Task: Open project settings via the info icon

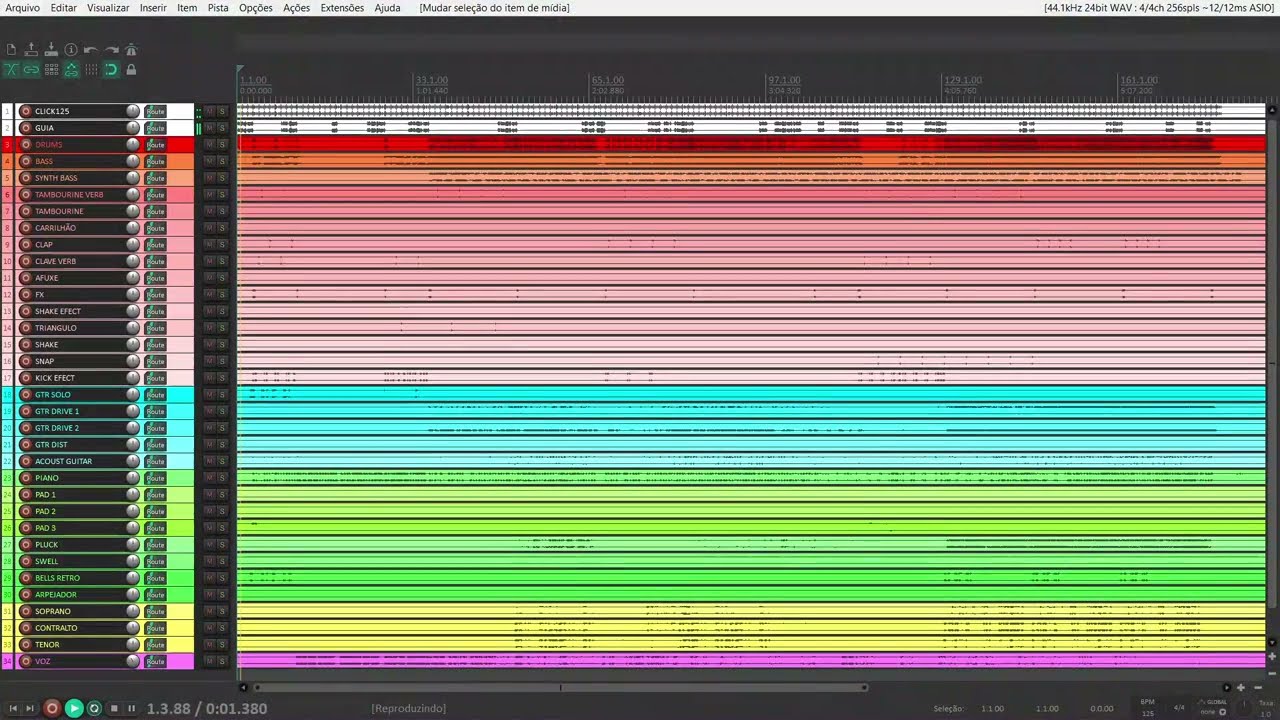Action: (x=71, y=50)
